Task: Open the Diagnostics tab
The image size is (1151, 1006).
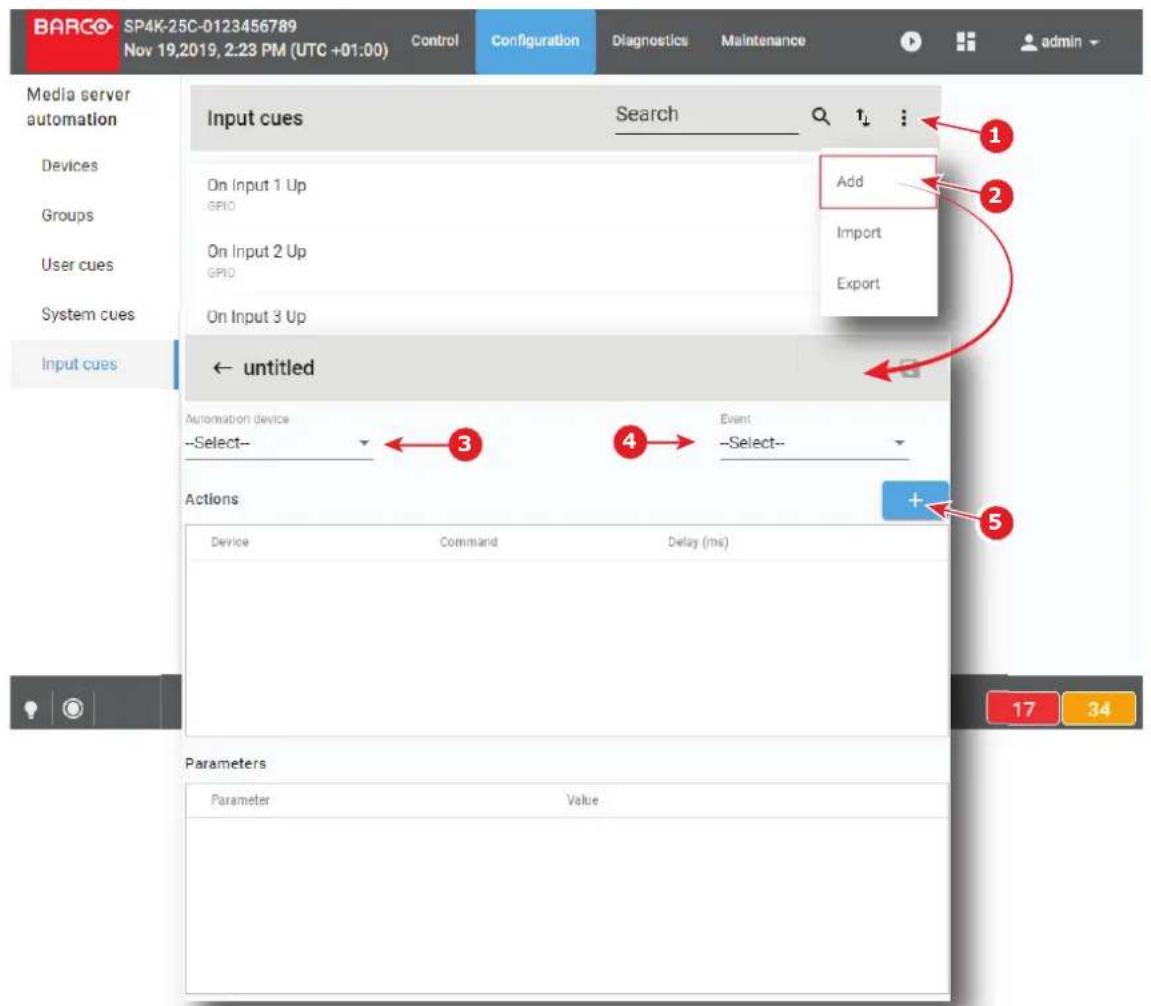Action: pos(650,40)
